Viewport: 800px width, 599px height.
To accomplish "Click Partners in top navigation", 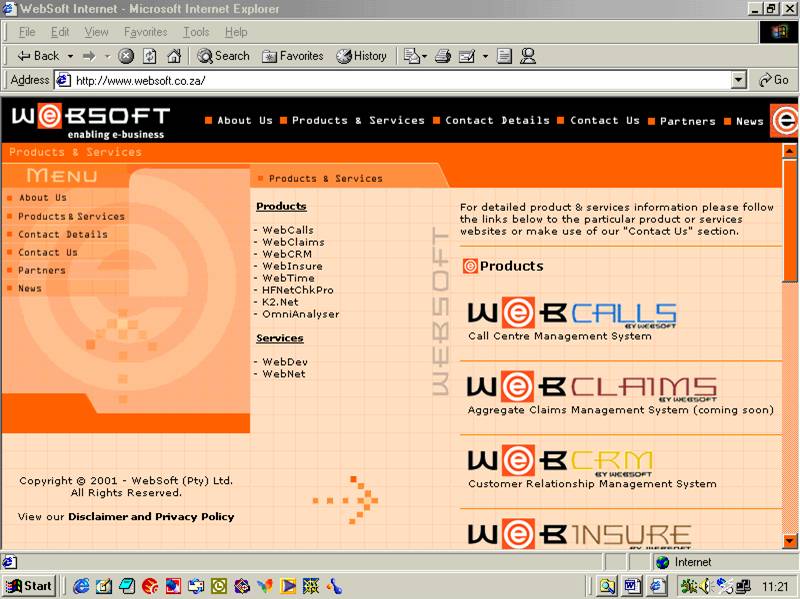I will coord(688,121).
